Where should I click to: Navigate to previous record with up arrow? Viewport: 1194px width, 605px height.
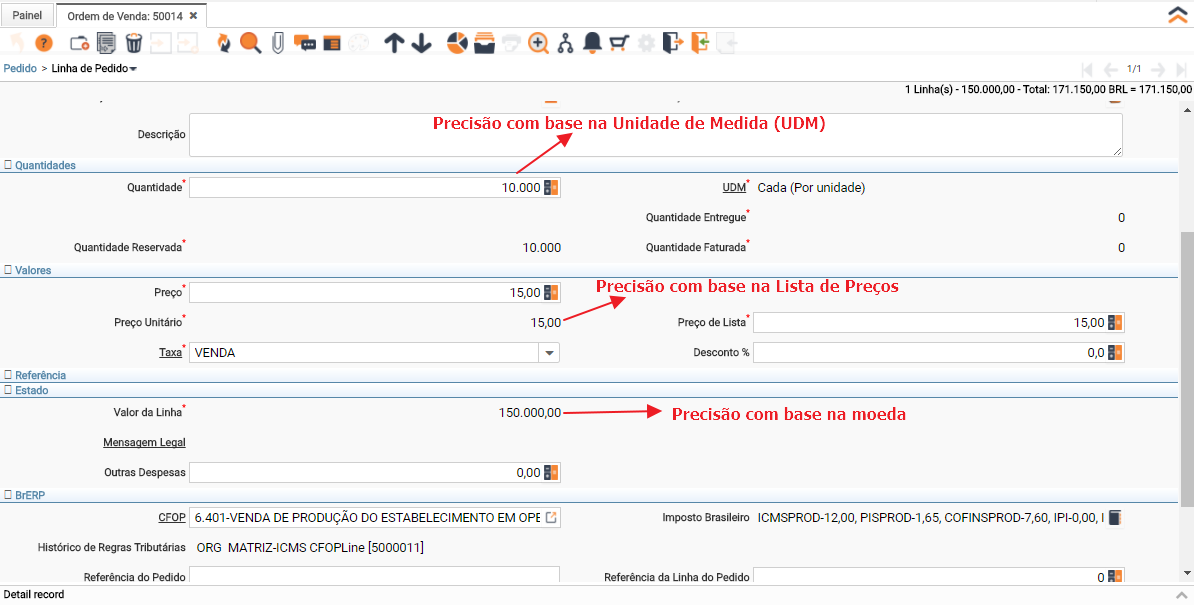(394, 43)
